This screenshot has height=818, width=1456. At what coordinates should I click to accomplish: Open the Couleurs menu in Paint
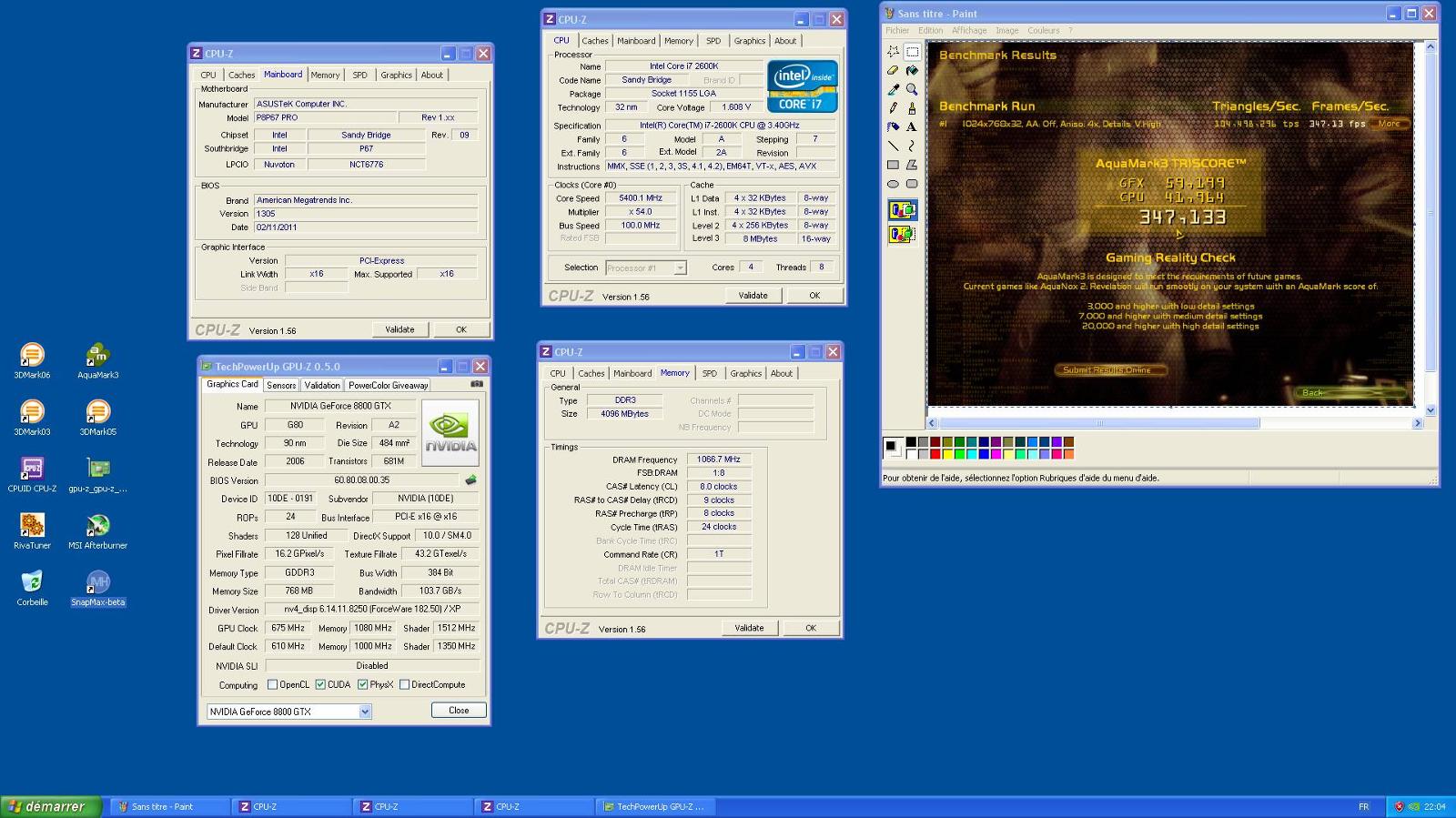[1044, 30]
